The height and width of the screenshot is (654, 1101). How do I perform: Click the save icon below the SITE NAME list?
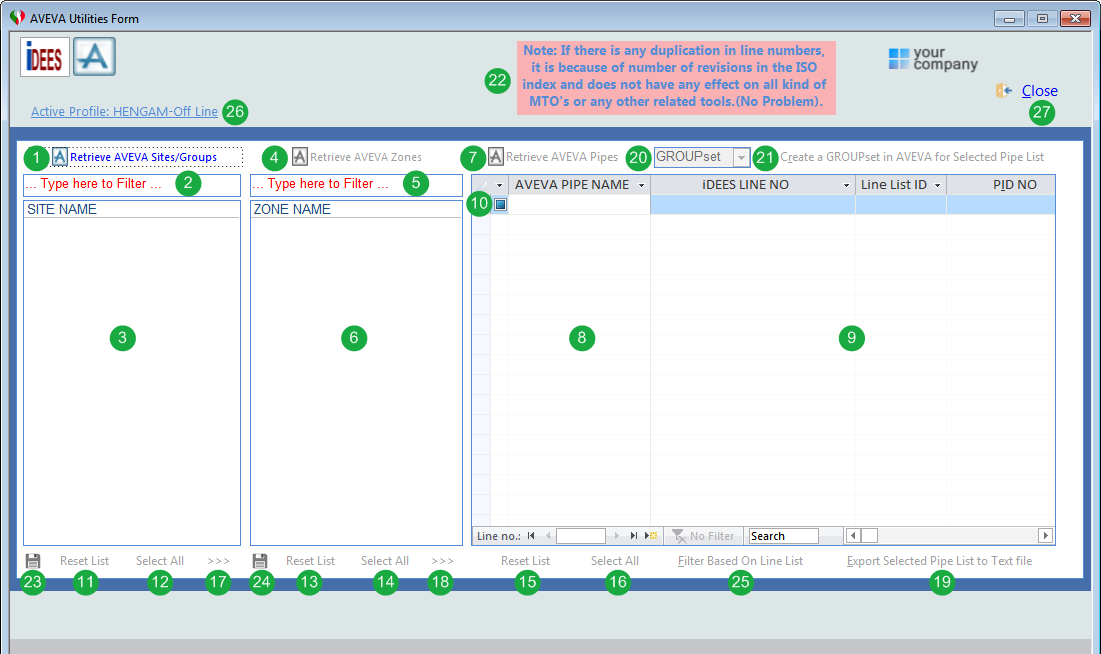click(x=33, y=561)
